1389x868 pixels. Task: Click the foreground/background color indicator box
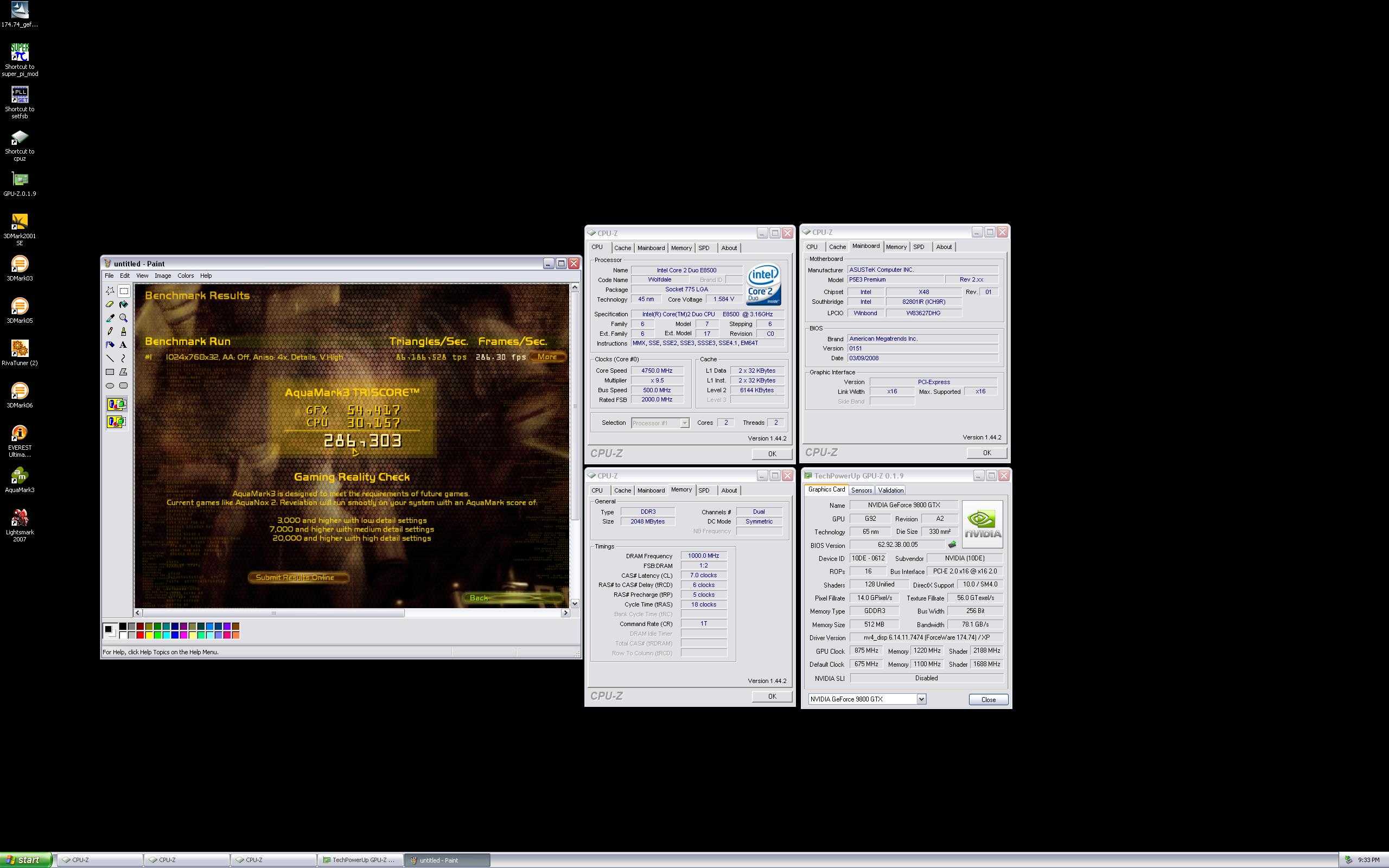click(x=110, y=631)
